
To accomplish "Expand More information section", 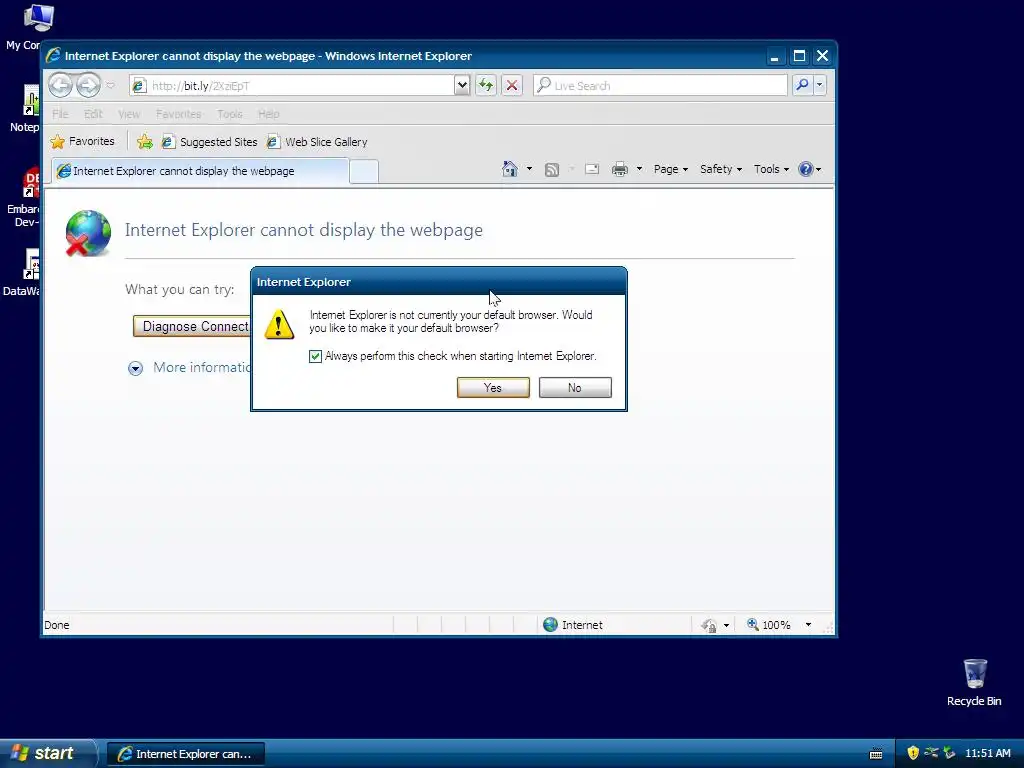I will [189, 368].
